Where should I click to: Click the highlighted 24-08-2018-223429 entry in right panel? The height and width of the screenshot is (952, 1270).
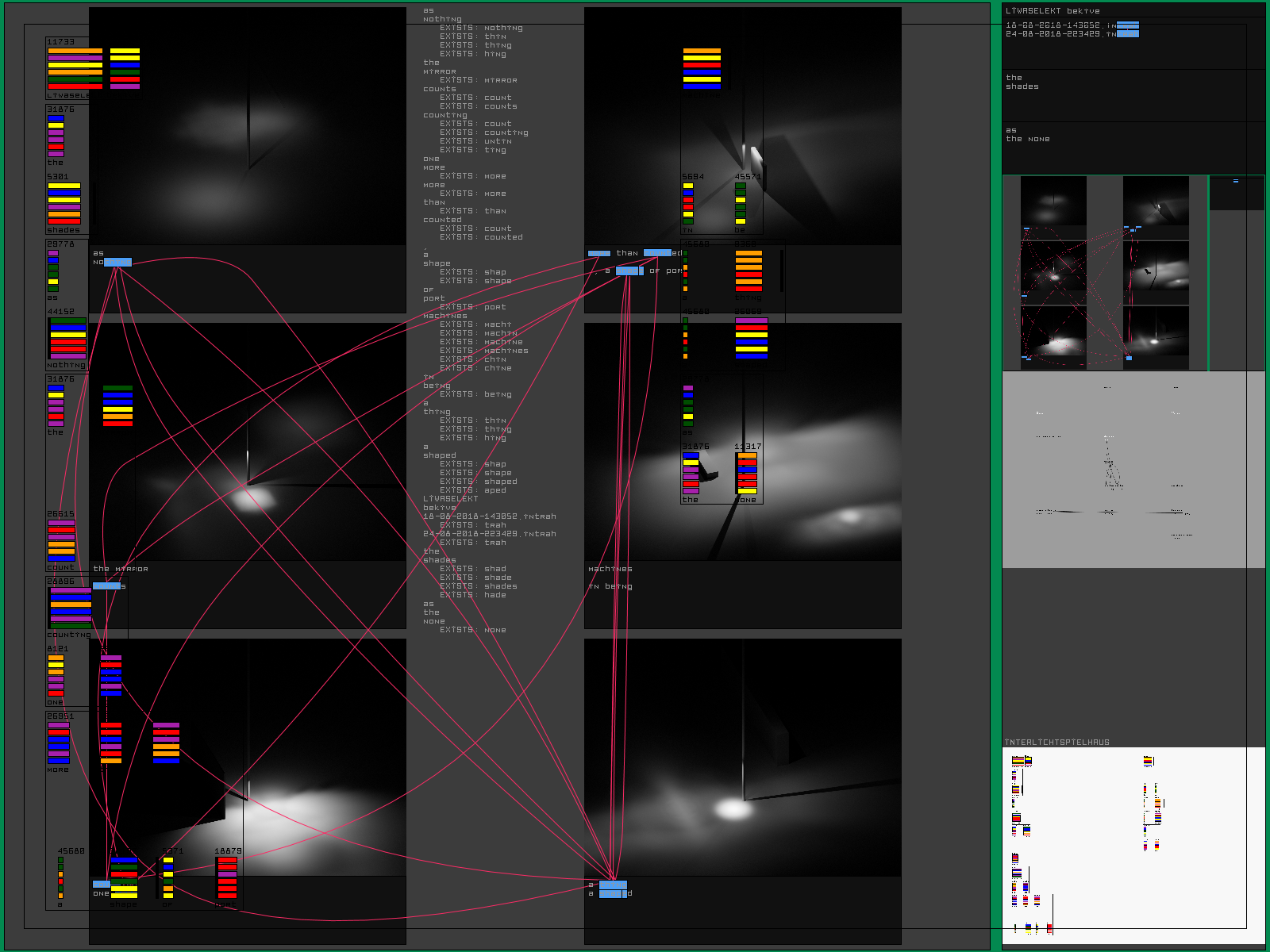tap(1072, 34)
